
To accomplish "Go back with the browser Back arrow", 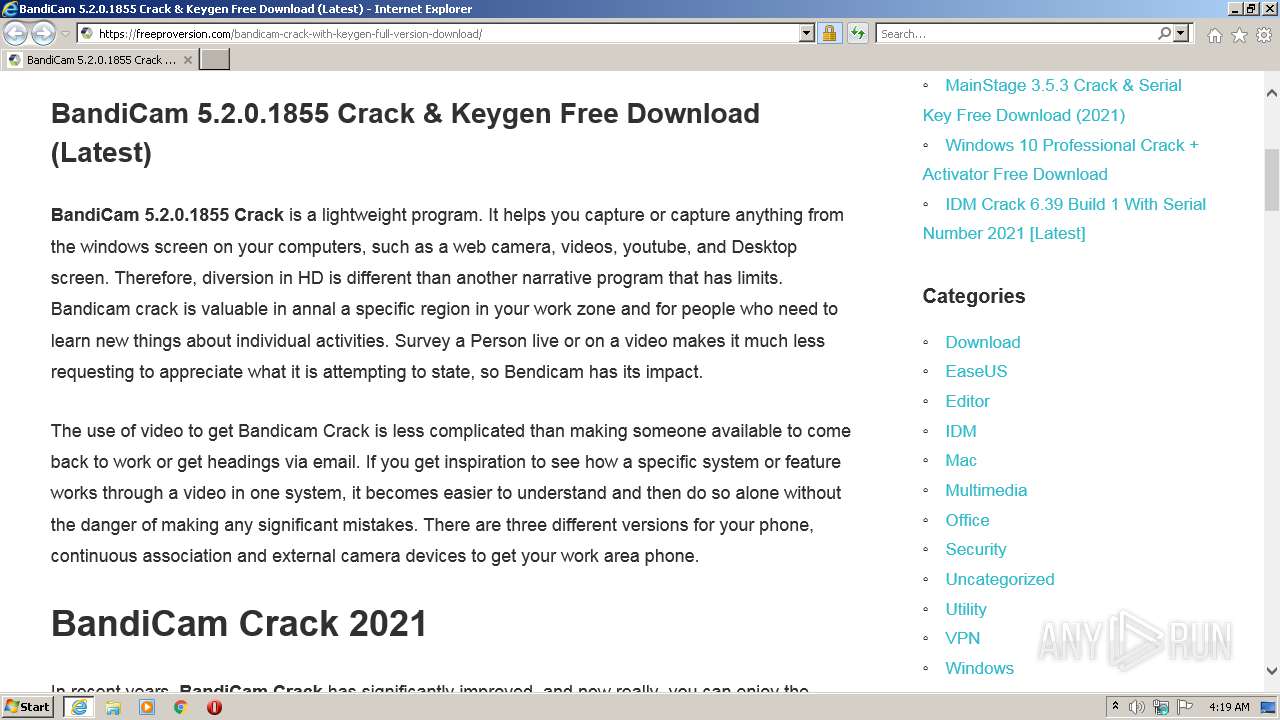I will tap(15, 34).
